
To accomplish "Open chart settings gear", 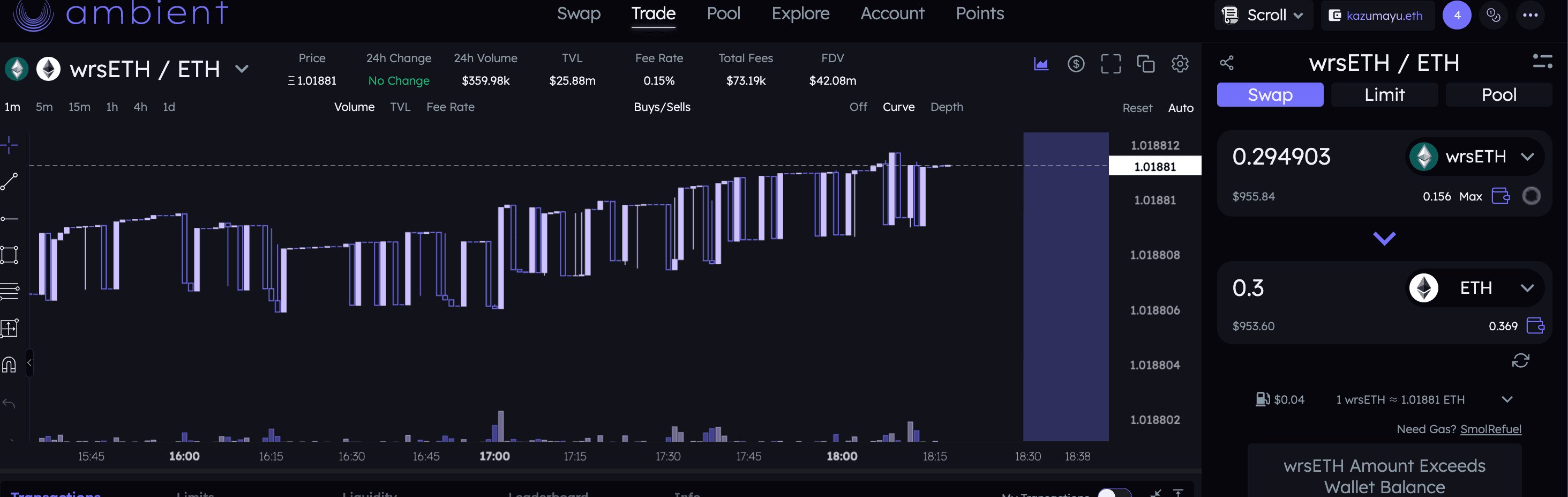I will pyautogui.click(x=1180, y=63).
